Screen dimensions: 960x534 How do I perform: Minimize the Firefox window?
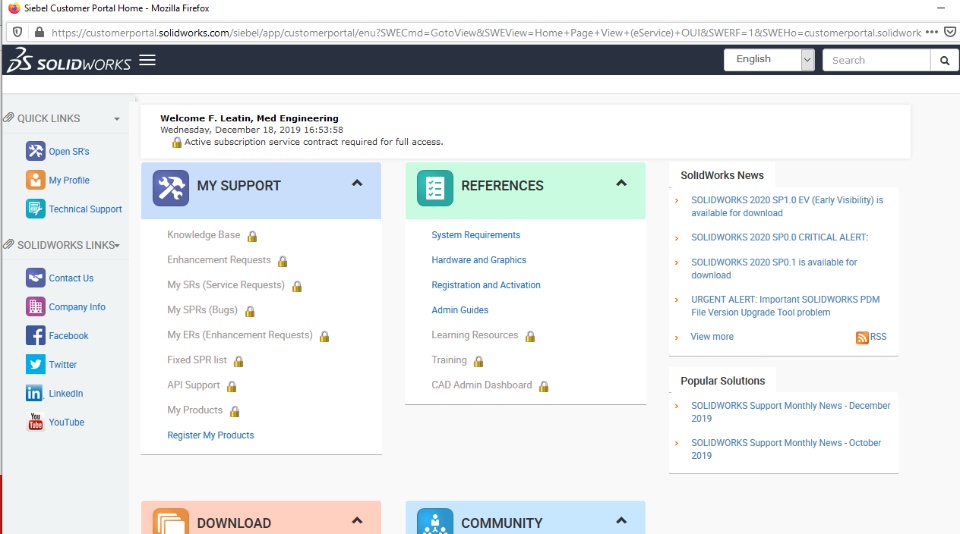(940, 8)
